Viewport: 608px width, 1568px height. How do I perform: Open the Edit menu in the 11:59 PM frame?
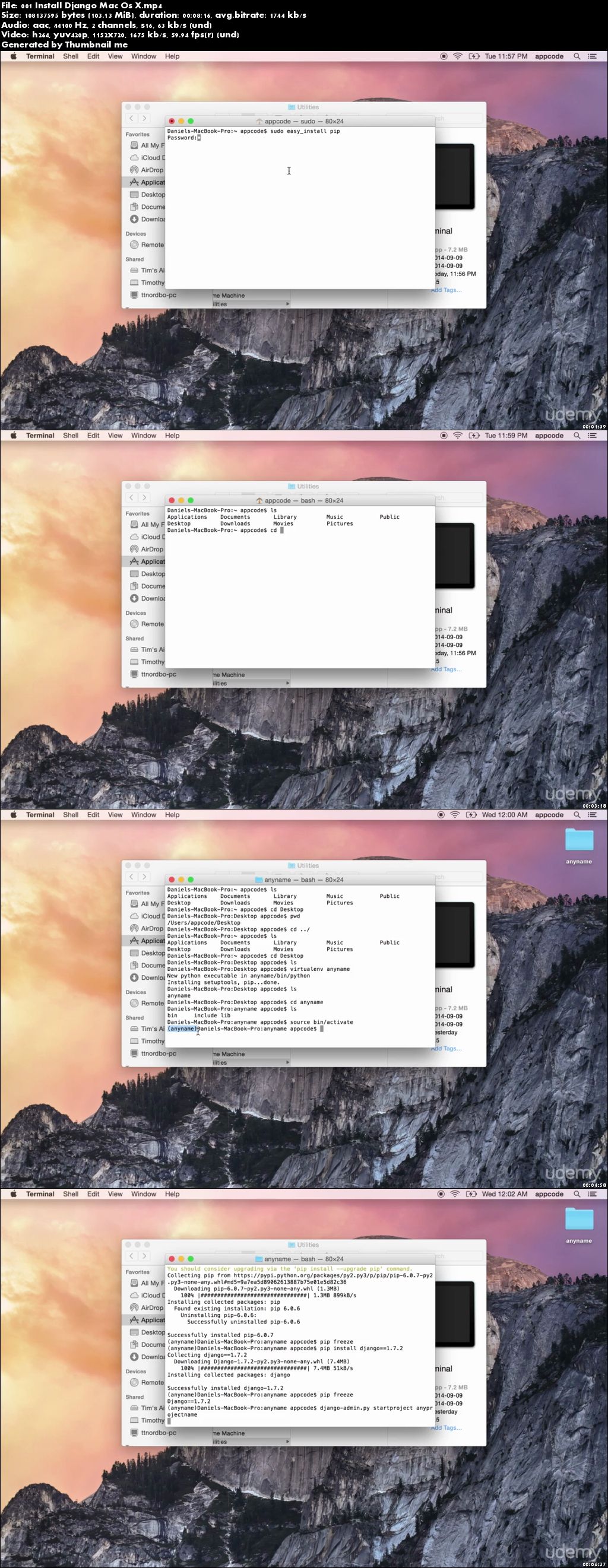tap(93, 435)
